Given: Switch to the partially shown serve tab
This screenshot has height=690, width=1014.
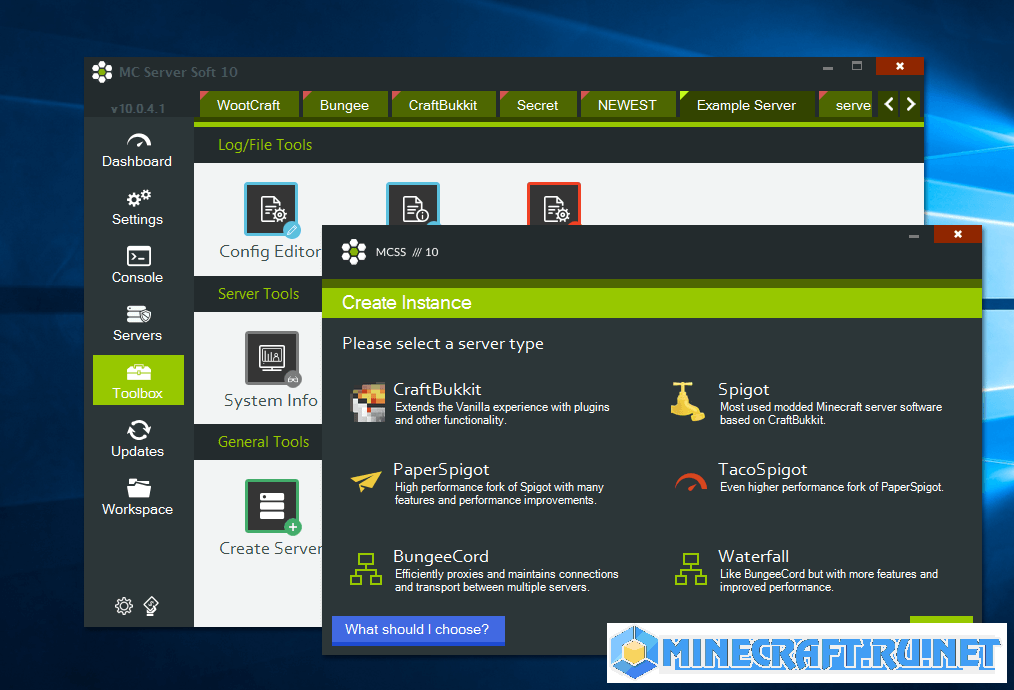Looking at the screenshot, I should pyautogui.click(x=847, y=105).
